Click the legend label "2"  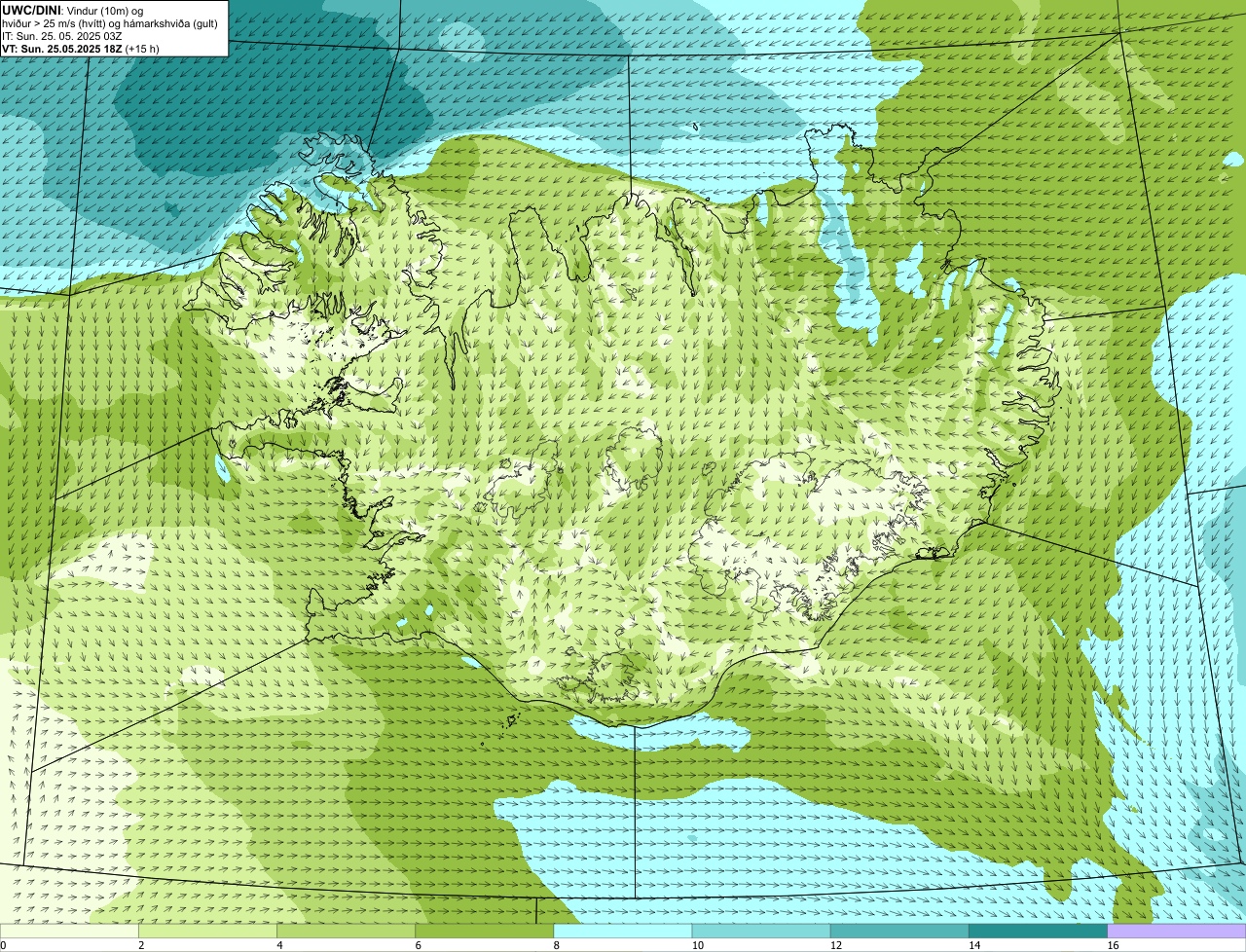click(x=141, y=945)
